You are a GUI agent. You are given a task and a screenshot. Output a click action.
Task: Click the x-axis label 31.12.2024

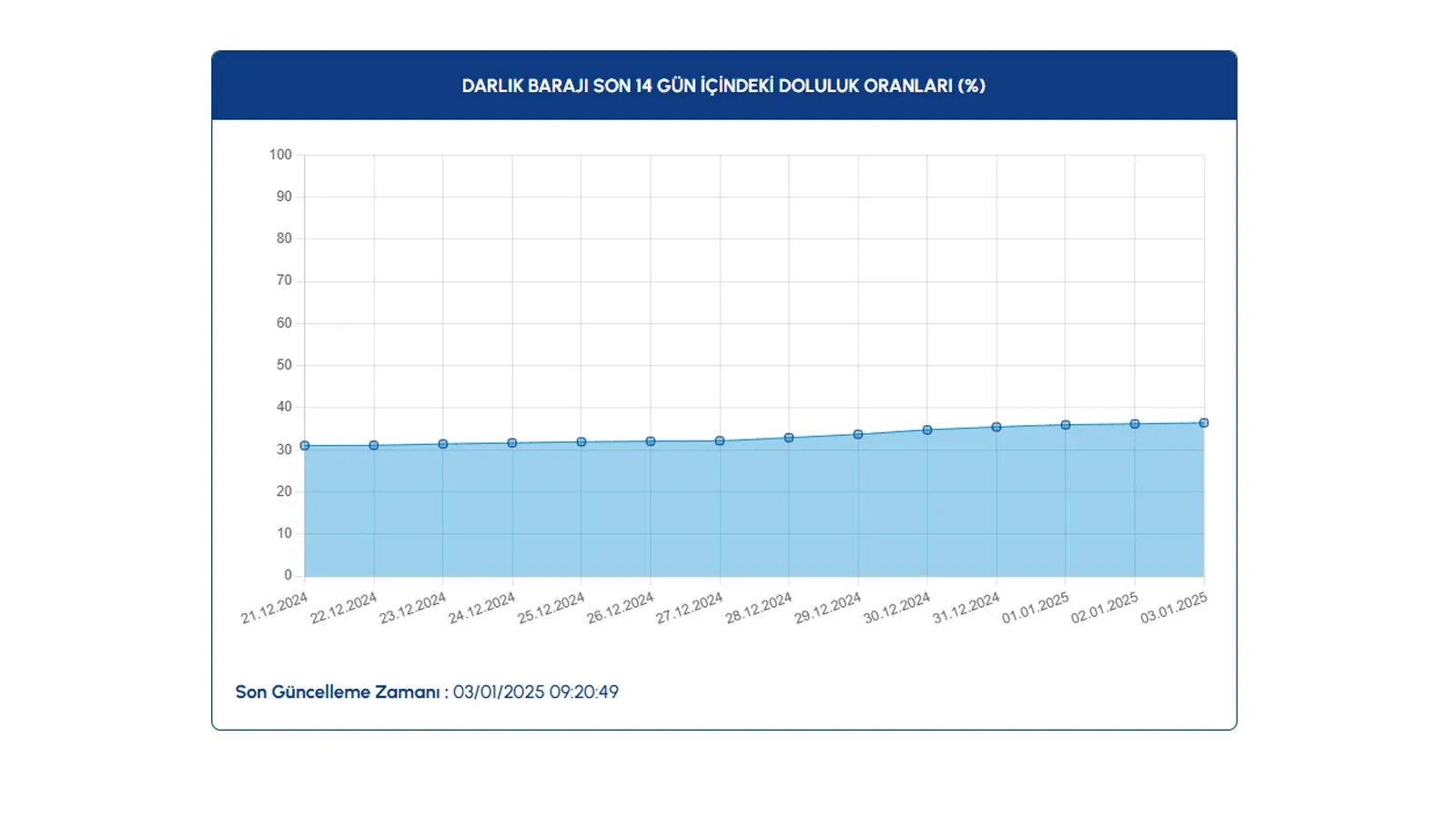[x=966, y=608]
